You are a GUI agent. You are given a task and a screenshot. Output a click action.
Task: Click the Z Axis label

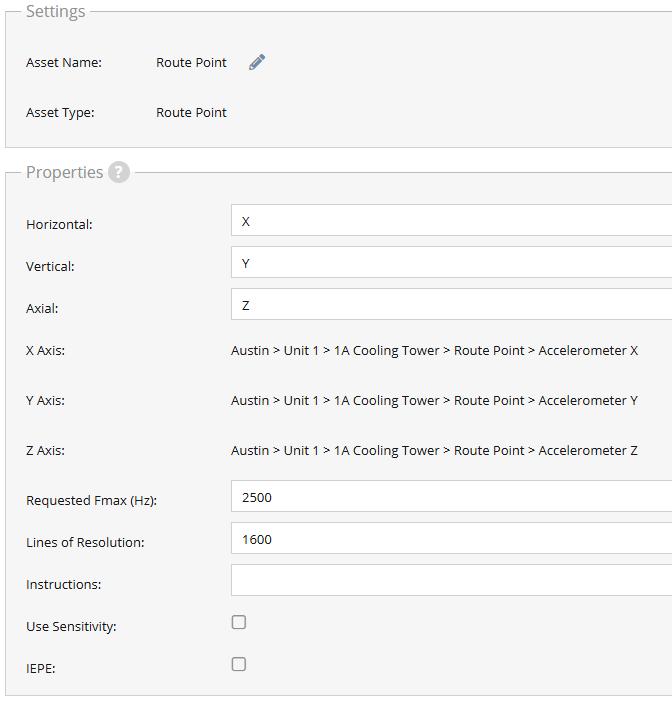click(45, 450)
